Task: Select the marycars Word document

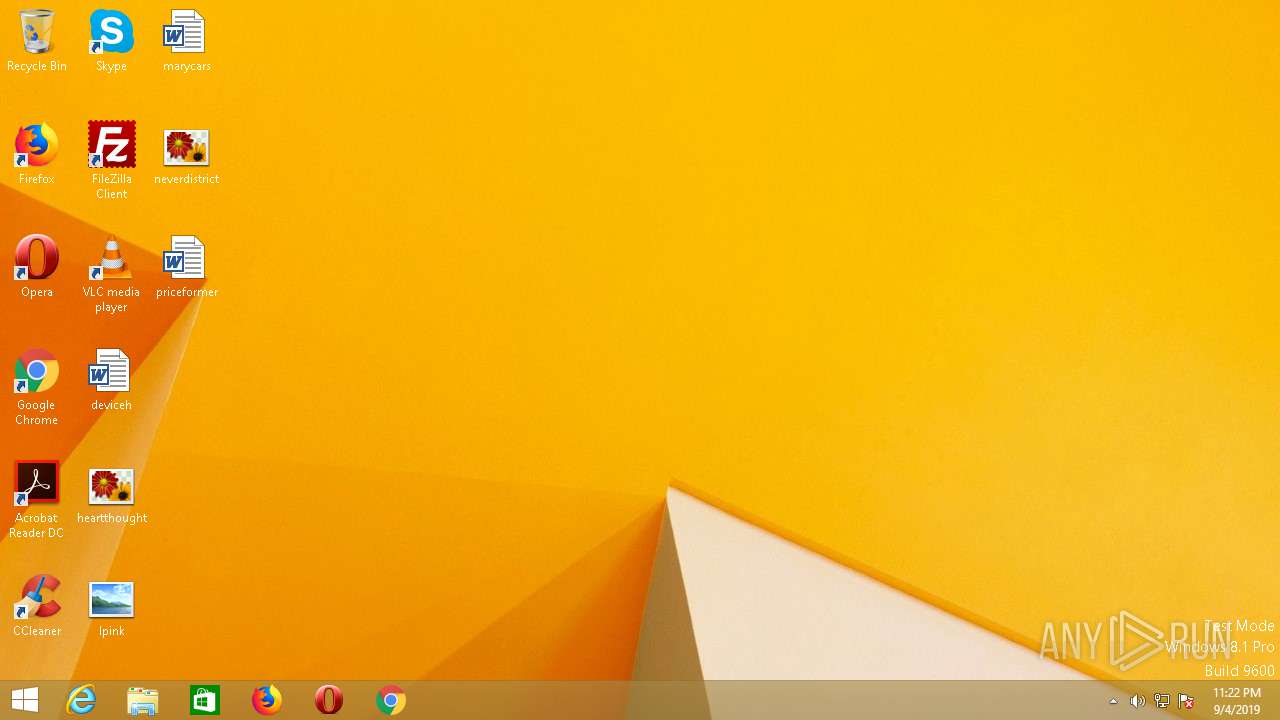Action: 186,40
